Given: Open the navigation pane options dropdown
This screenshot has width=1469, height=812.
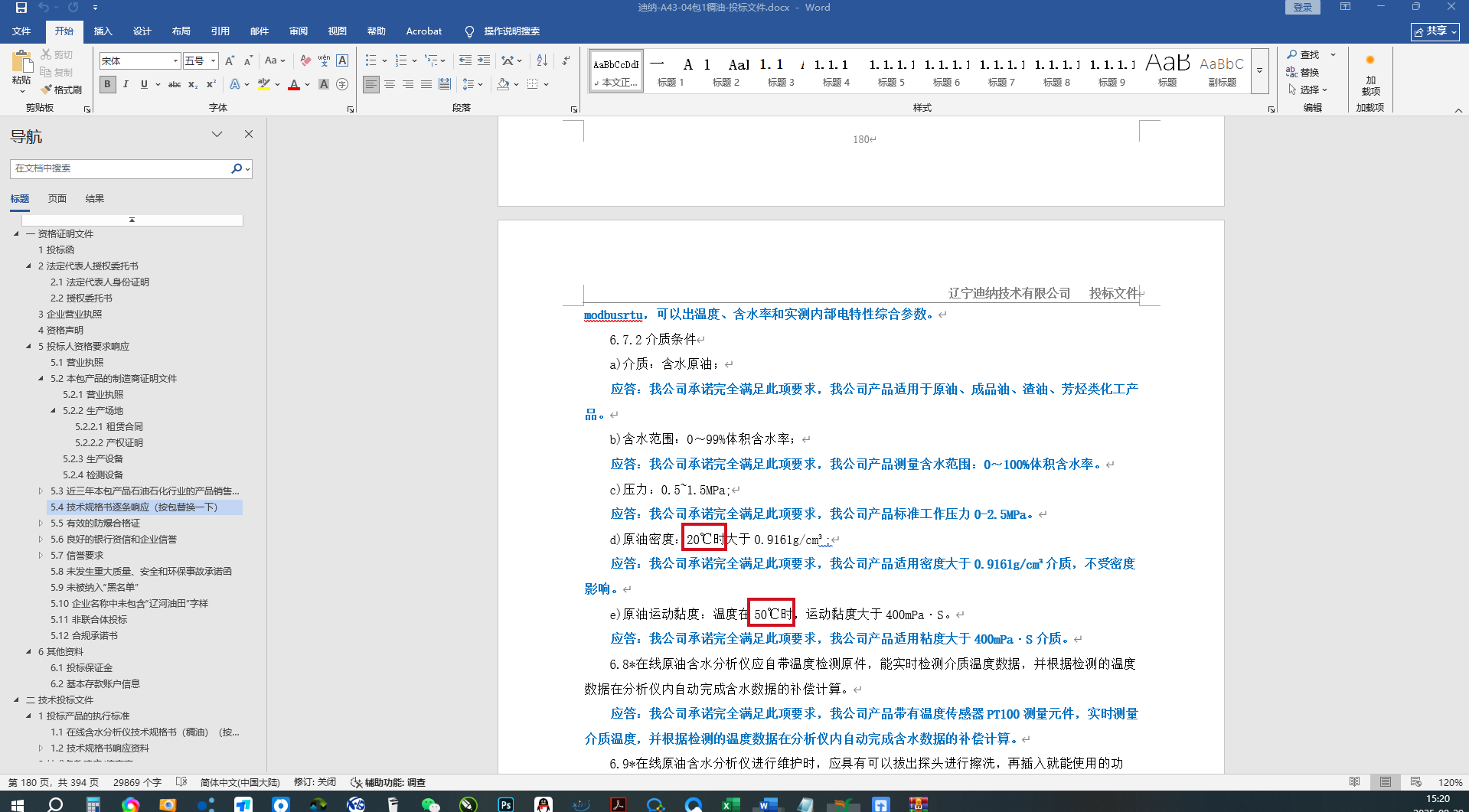Looking at the screenshot, I should click(217, 134).
